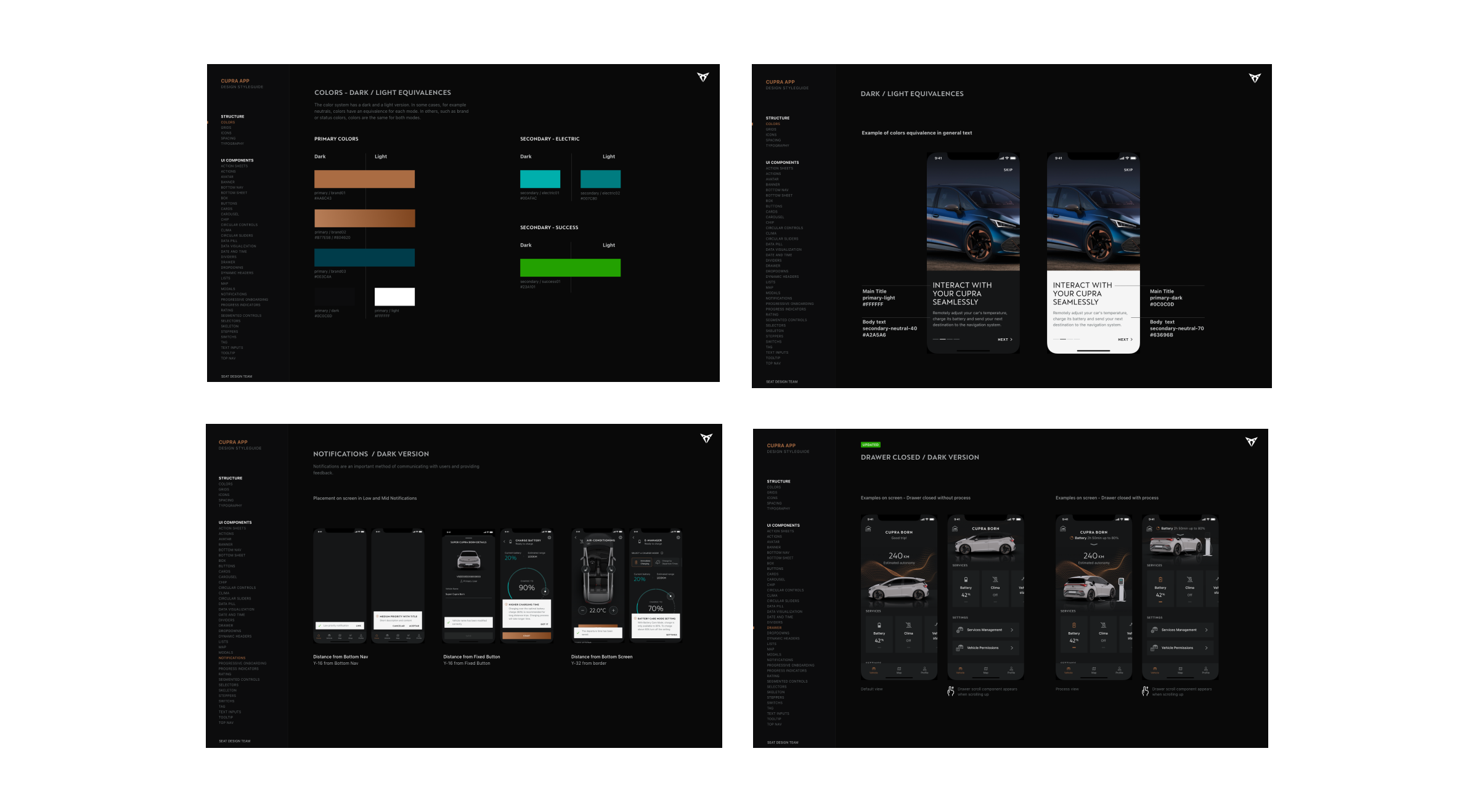Click the primary / light white swatch
This screenshot has height=812, width=1479.
394,296
